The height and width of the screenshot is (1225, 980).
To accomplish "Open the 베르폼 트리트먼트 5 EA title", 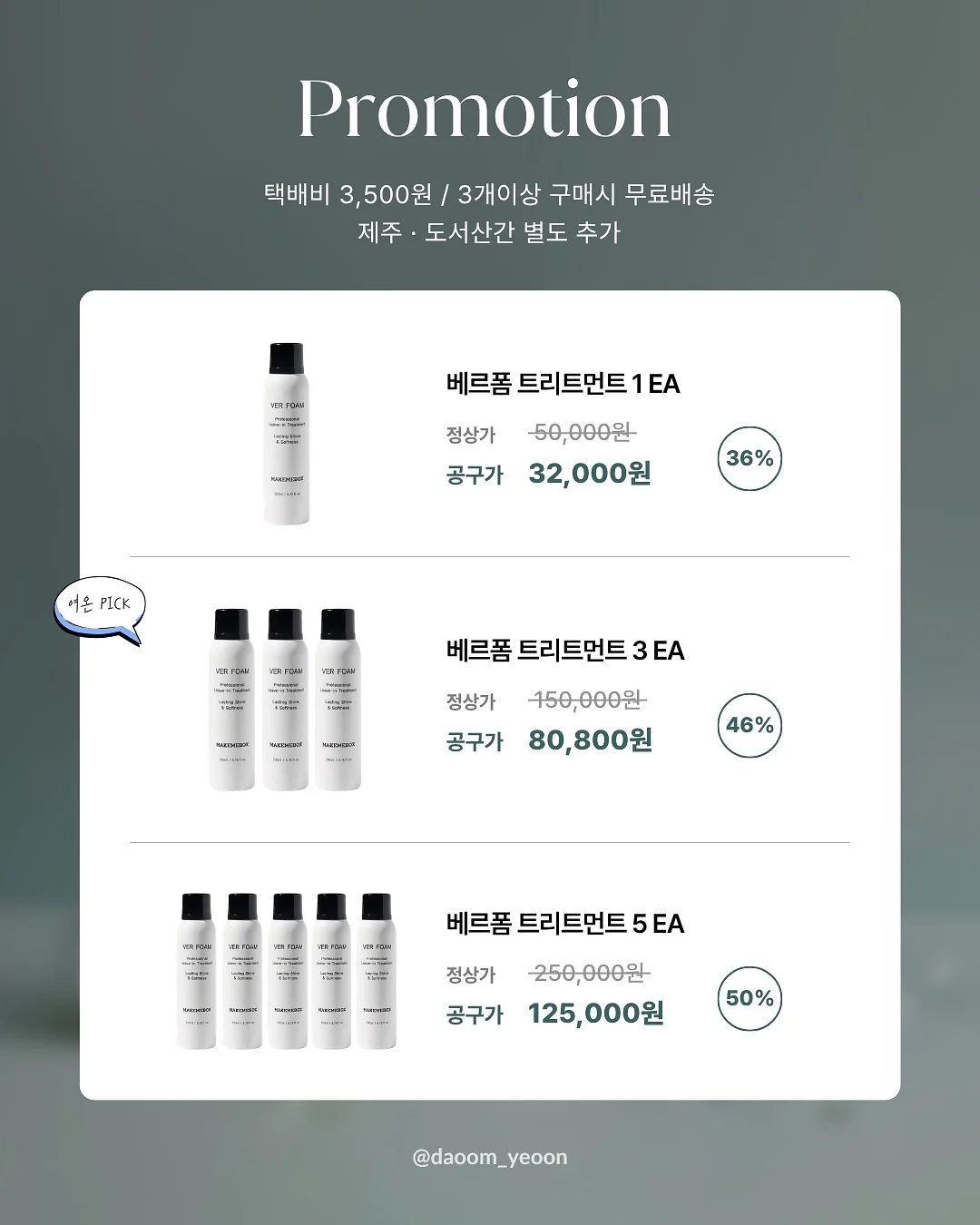I will [x=564, y=924].
